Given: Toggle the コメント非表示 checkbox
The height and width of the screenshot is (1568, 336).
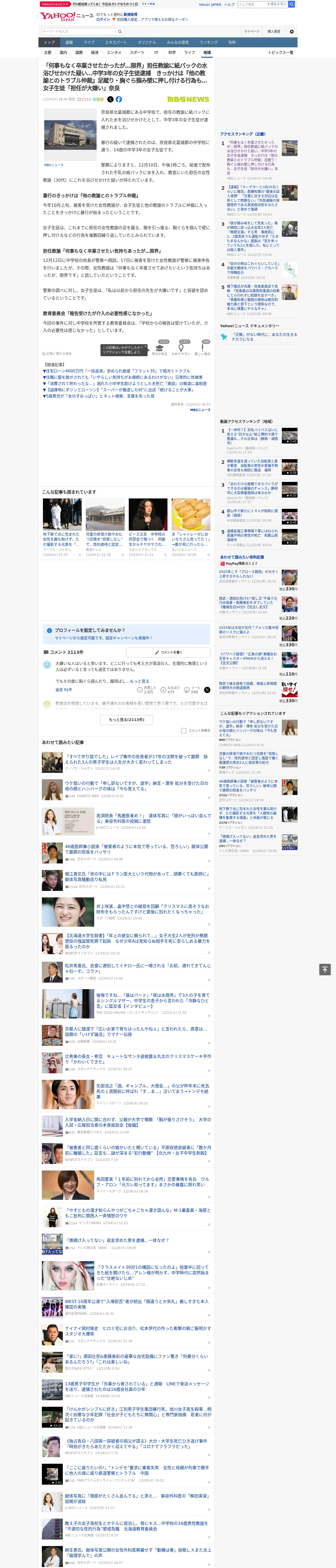Looking at the screenshot, I should (x=183, y=730).
